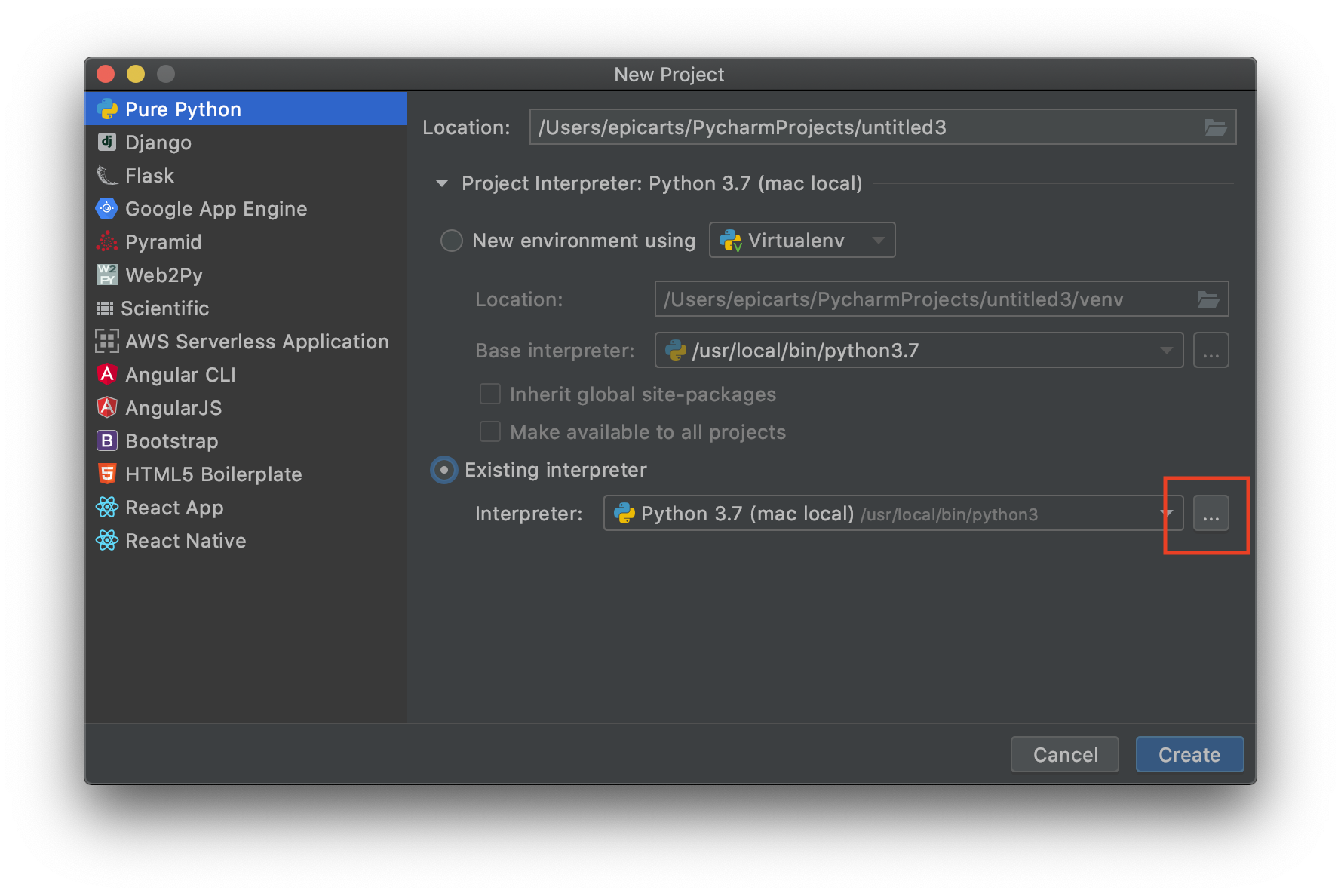Select Bootstrap project label

[172, 441]
